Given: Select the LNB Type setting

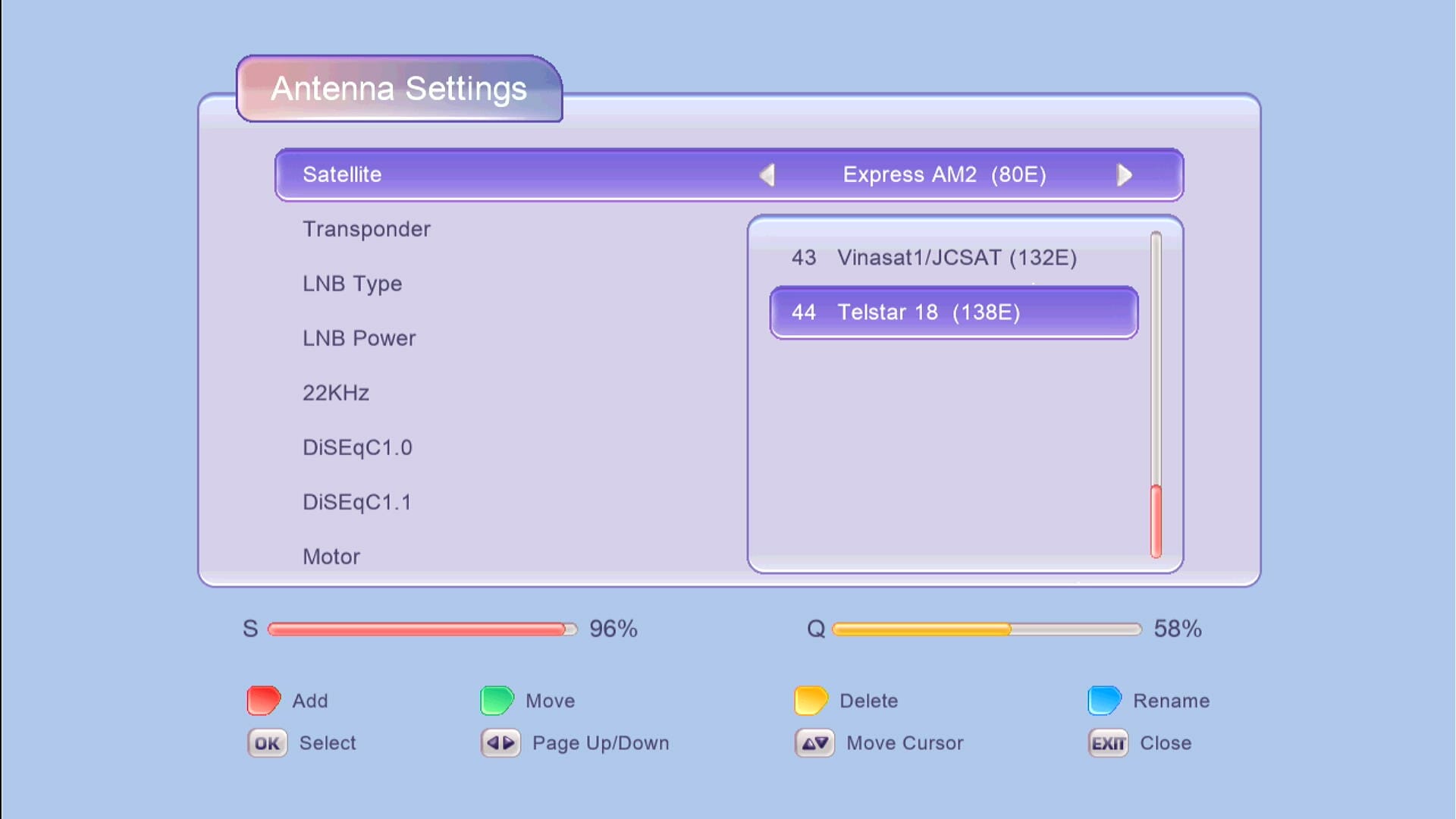Looking at the screenshot, I should (352, 284).
